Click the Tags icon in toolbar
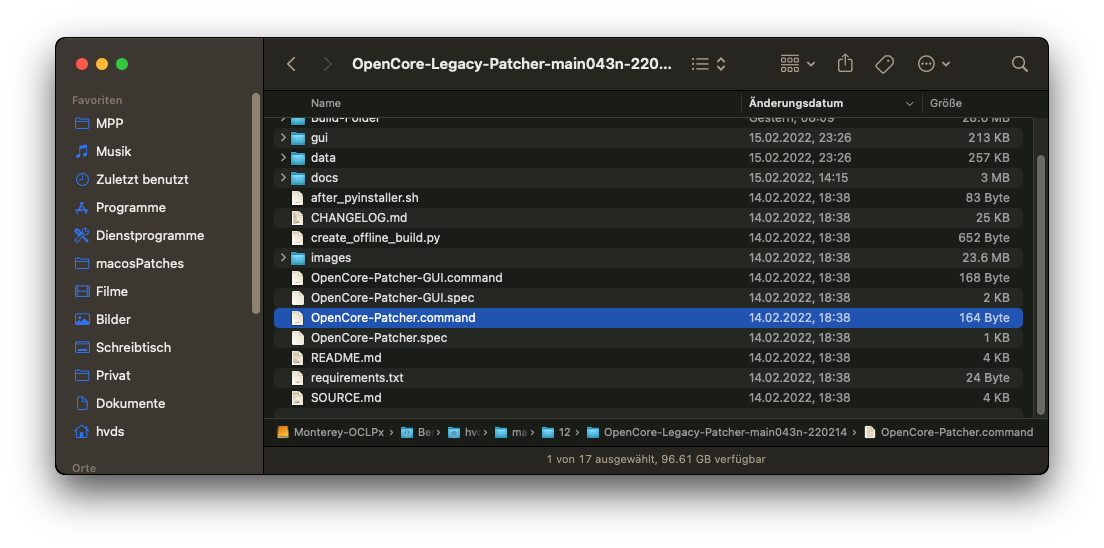1104x548 pixels. coord(884,64)
